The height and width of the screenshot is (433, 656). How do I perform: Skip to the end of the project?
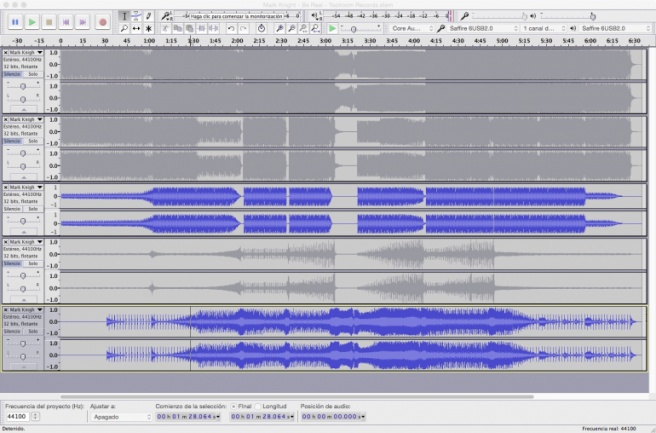tap(83, 22)
